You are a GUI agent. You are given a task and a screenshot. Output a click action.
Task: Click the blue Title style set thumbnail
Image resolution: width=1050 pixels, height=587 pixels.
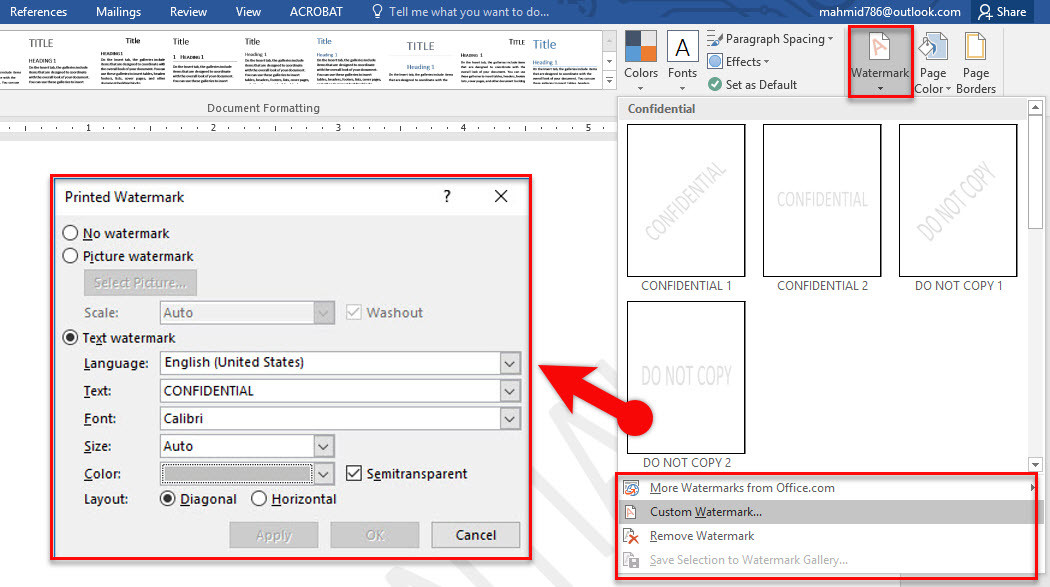point(565,61)
